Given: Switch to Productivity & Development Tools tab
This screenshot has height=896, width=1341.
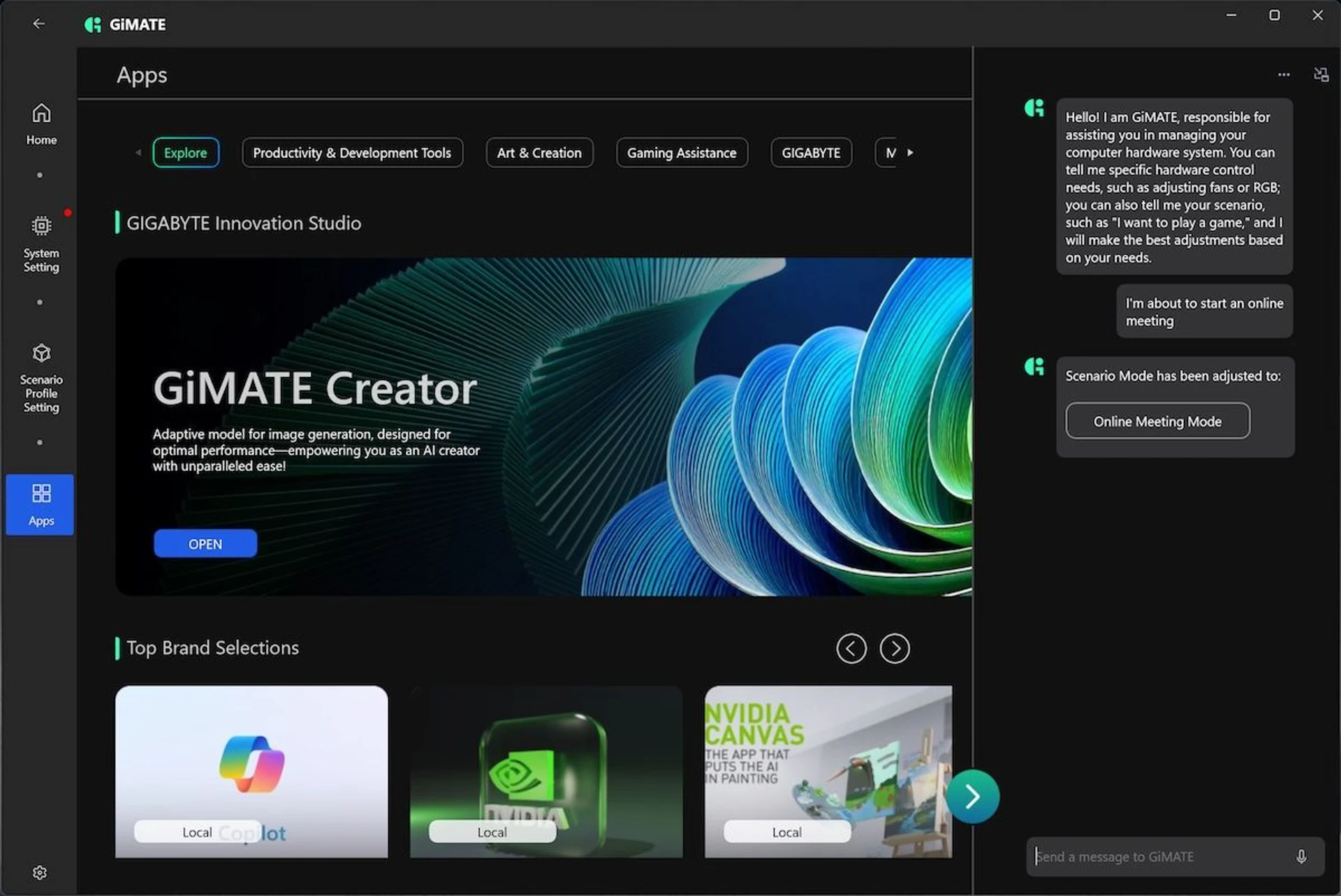Looking at the screenshot, I should [x=352, y=152].
